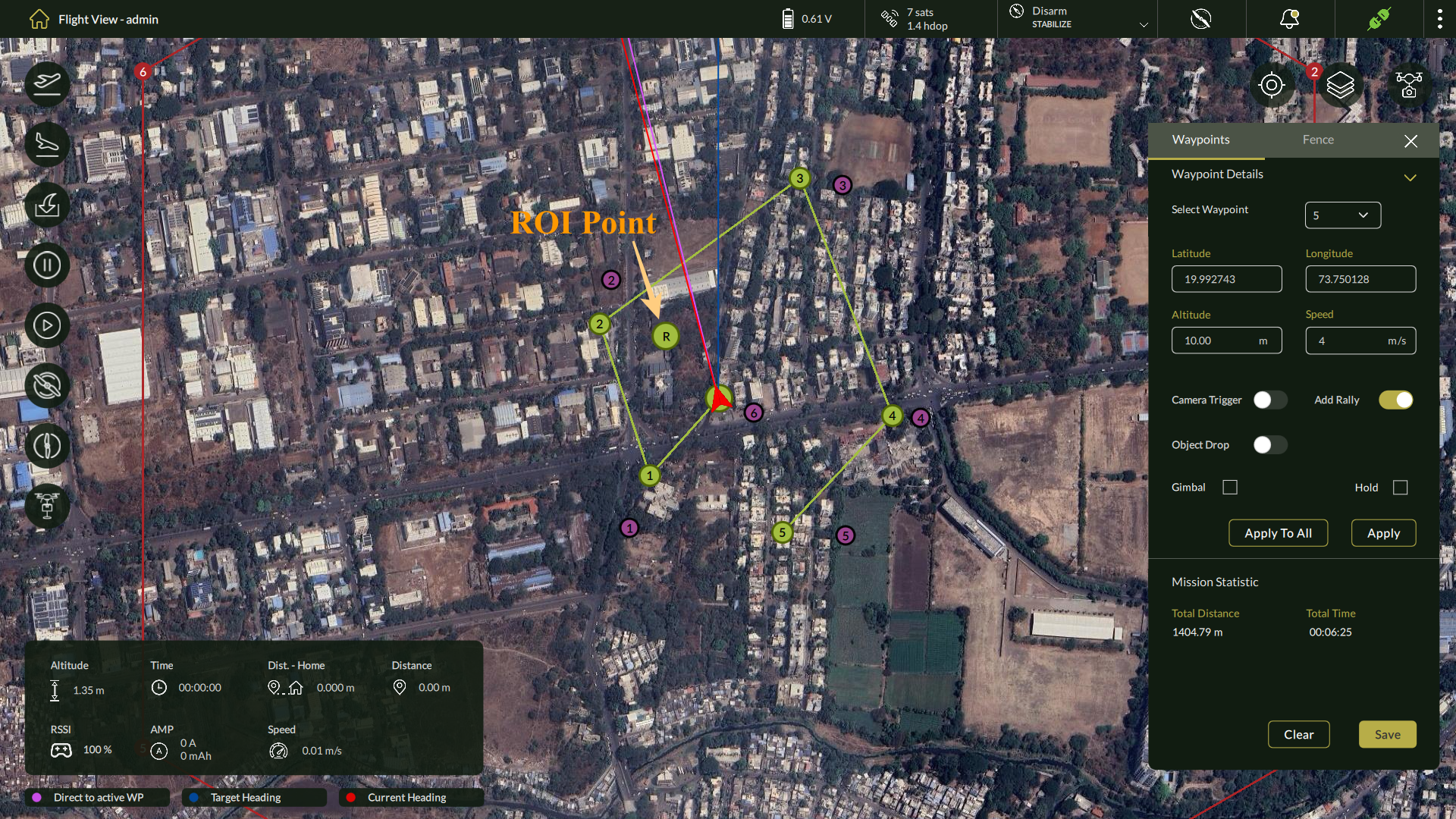1456x819 pixels.
Task: Click the Current Heading legend
Action: pos(411,797)
